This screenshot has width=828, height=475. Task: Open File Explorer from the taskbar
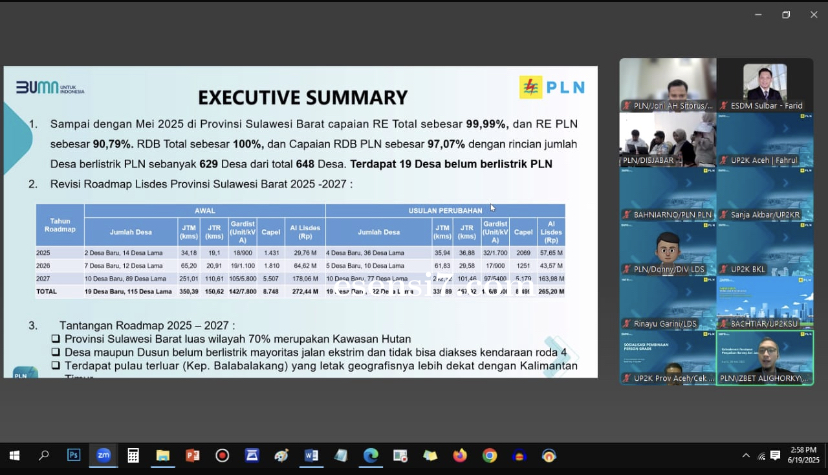pos(162,455)
